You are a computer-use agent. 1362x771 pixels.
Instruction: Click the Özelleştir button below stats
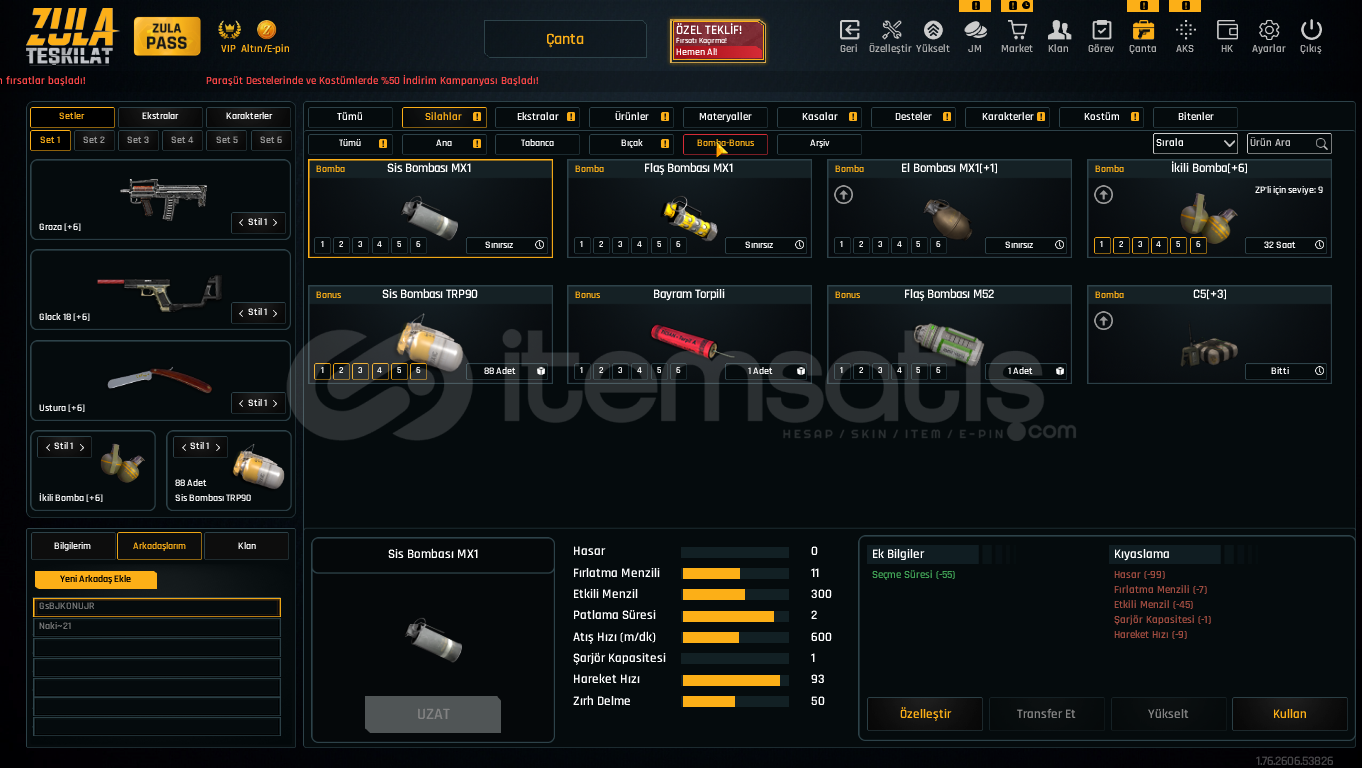click(x=925, y=714)
